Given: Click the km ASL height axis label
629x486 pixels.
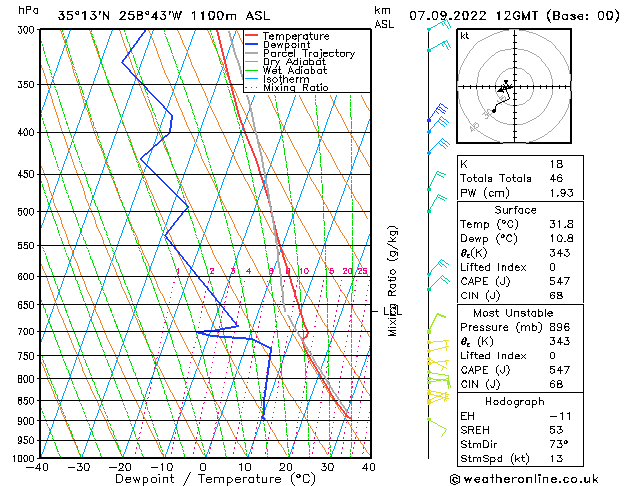Looking at the screenshot, I should pyautogui.click(x=384, y=17).
